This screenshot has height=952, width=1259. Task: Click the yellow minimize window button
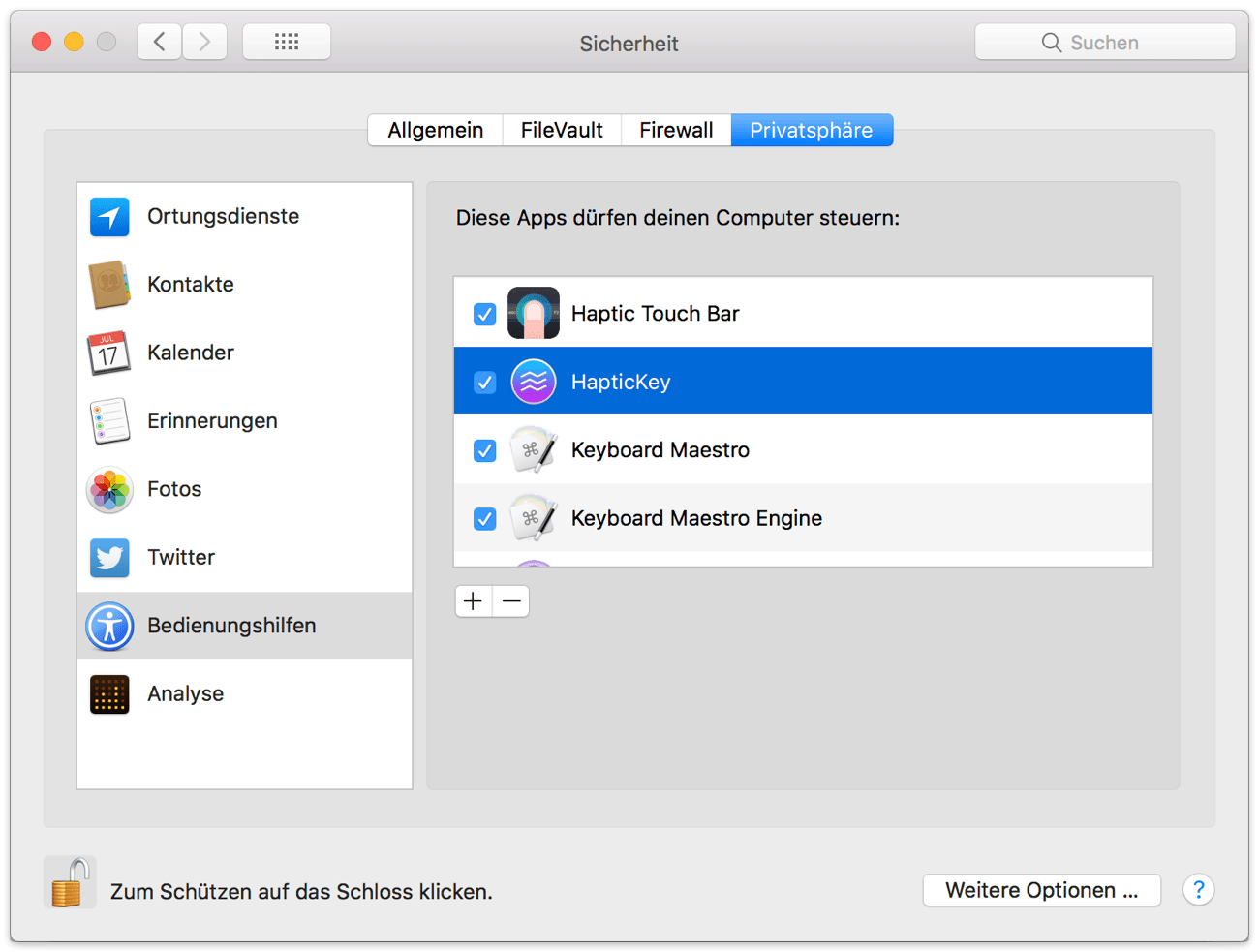(74, 42)
